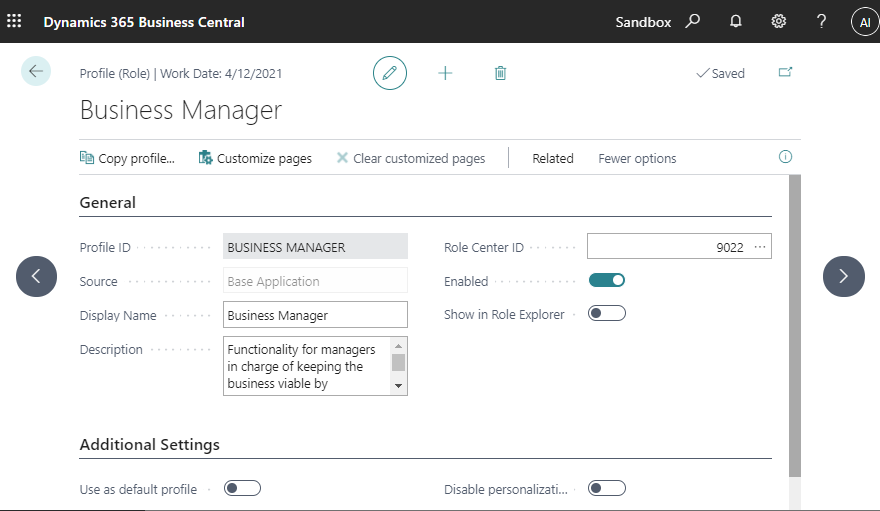The image size is (880, 511).
Task: Open help question mark menu
Action: [x=821, y=21]
